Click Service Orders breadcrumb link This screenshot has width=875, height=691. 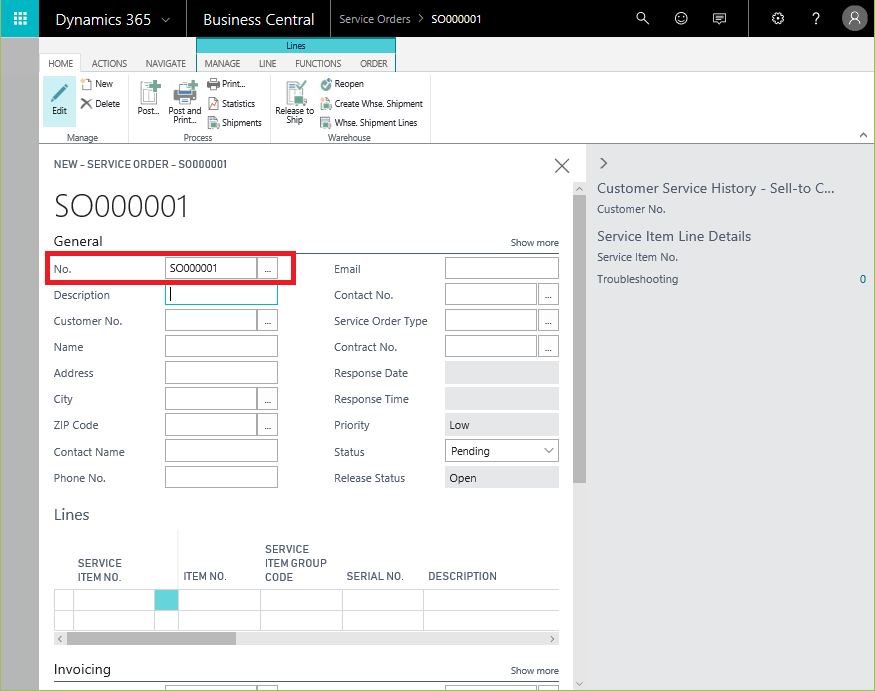374,19
